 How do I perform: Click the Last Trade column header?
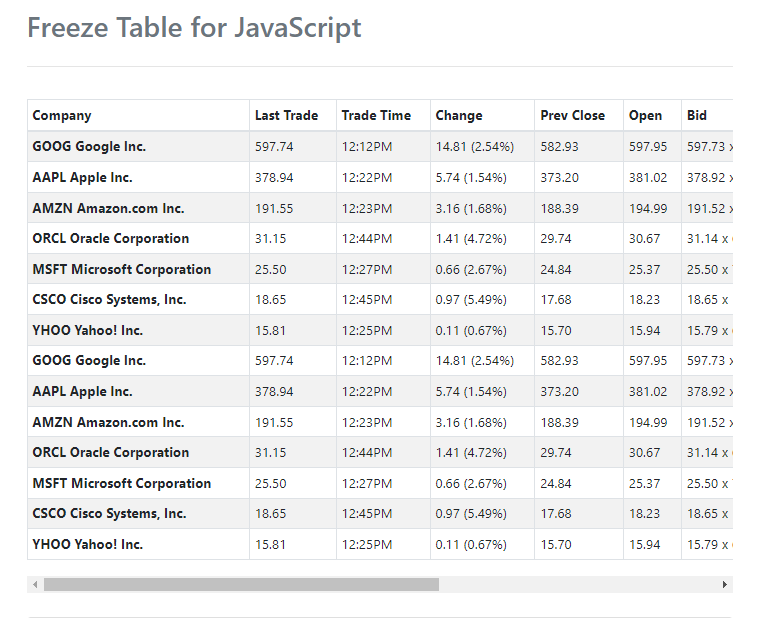pos(293,115)
